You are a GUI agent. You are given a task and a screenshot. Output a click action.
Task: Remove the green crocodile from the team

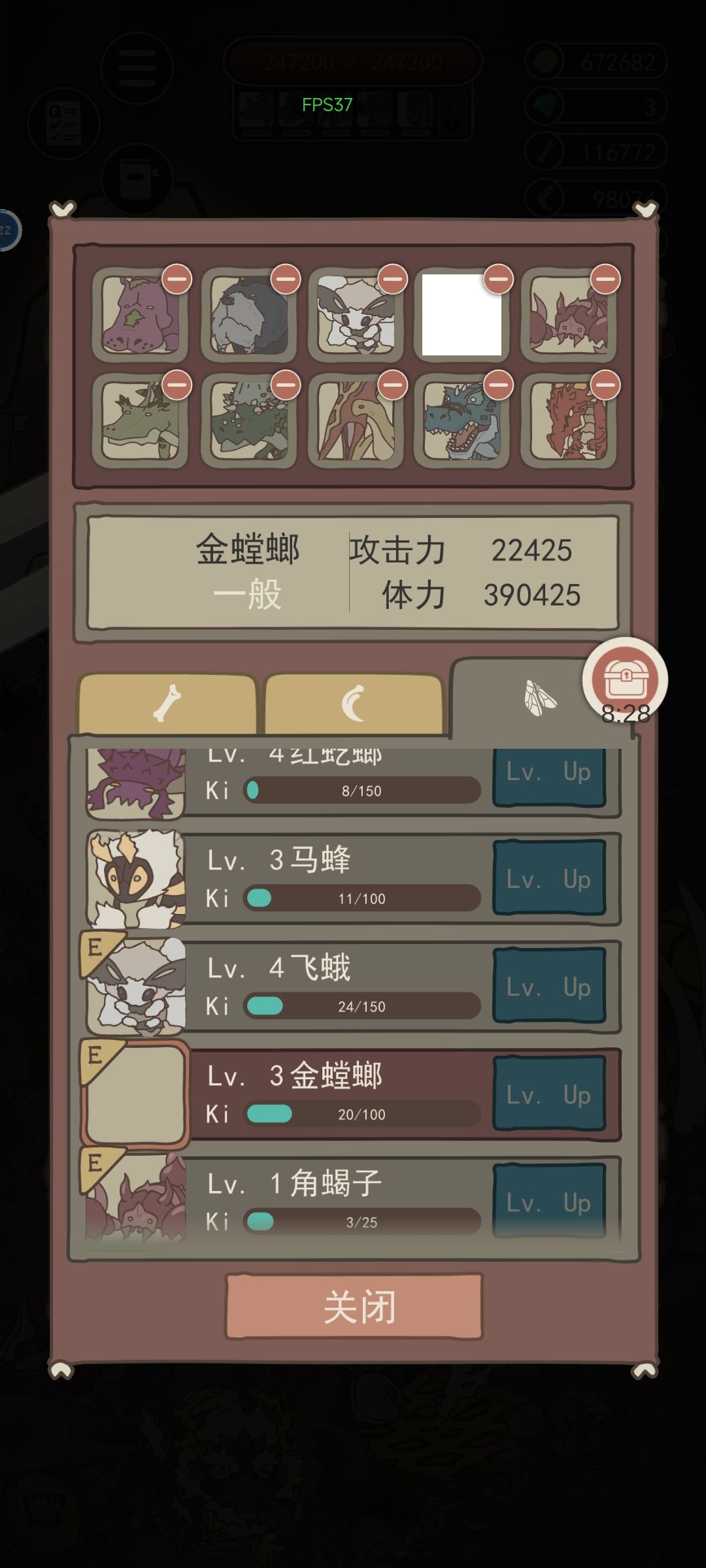coord(176,385)
